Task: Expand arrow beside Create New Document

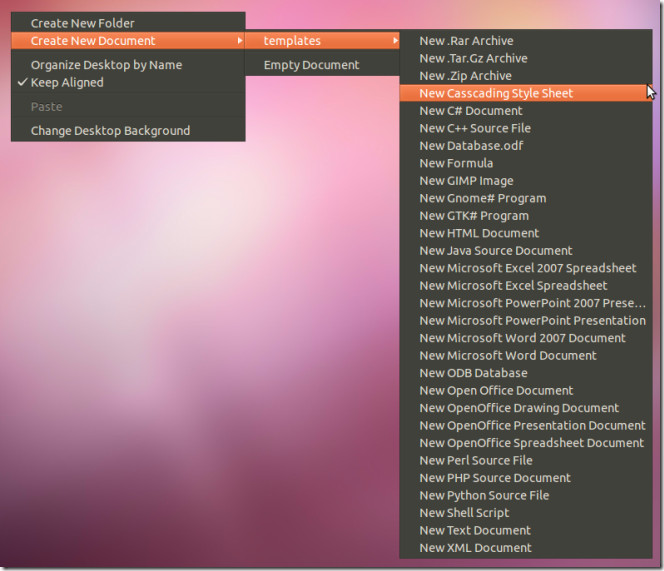Action: pyautogui.click(x=240, y=41)
